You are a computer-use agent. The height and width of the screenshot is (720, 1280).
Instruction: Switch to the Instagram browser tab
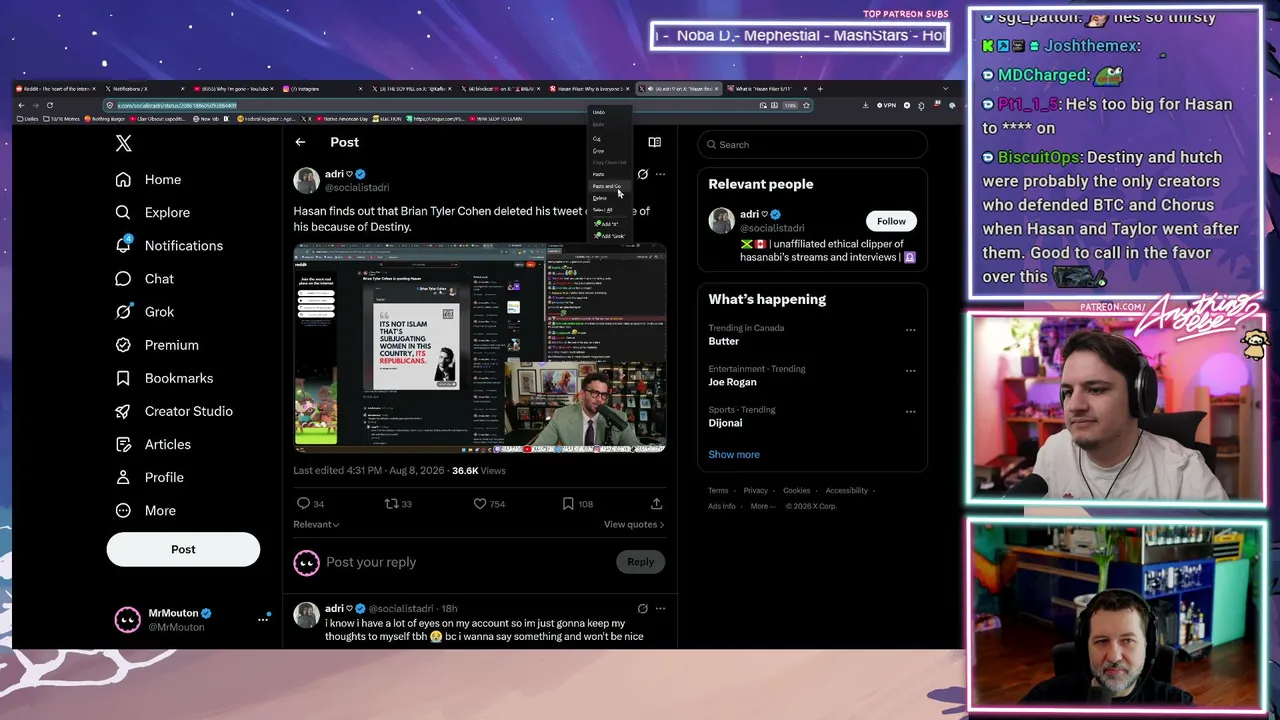click(322, 89)
